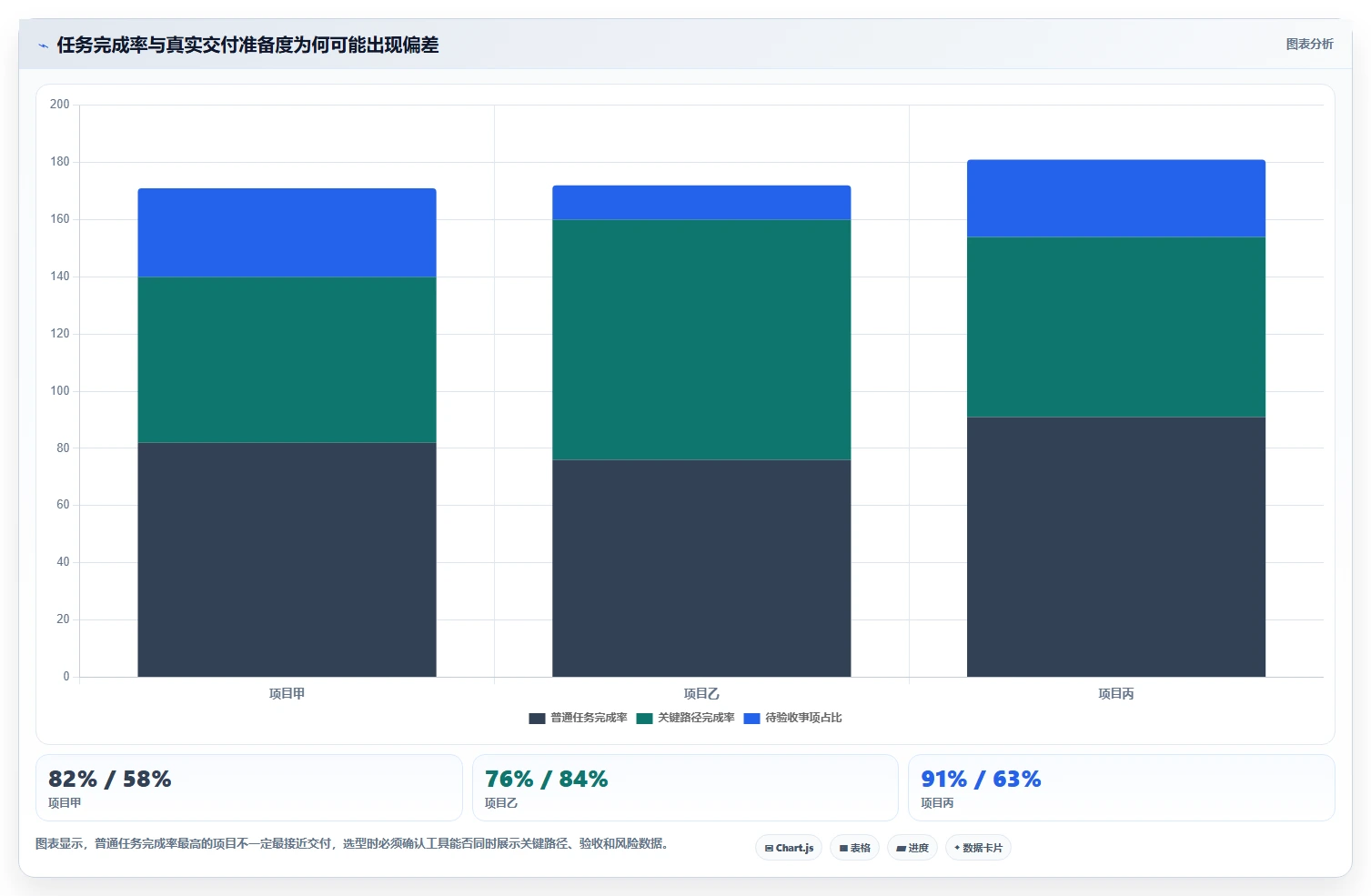1371x896 pixels.
Task: Toggle the 待验收事项占比 legend item
Action: [x=793, y=718]
